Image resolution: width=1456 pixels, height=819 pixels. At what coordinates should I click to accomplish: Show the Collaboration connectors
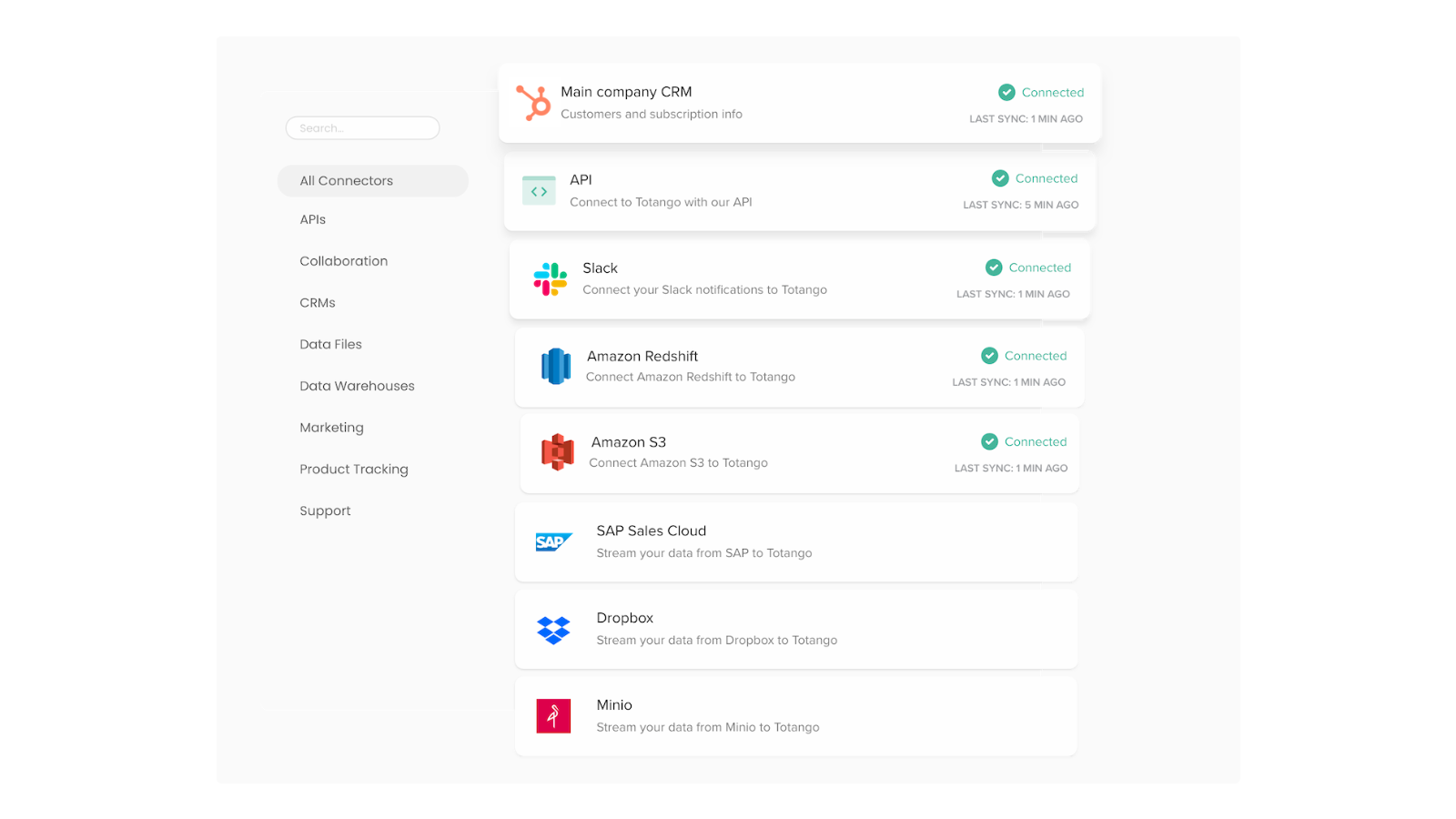(343, 261)
